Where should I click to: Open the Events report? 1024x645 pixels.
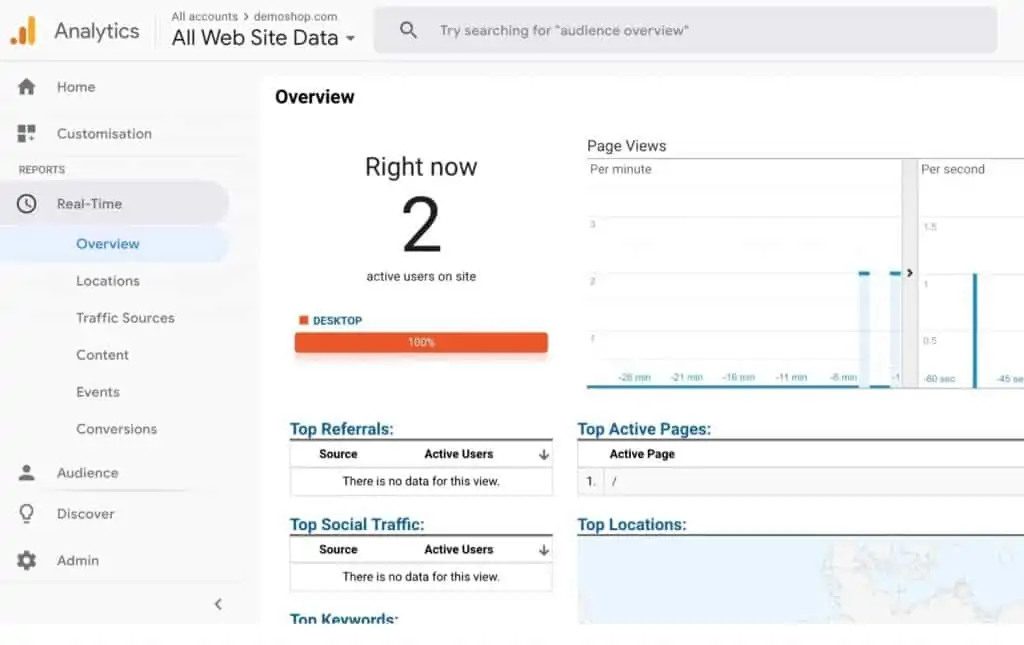(97, 392)
